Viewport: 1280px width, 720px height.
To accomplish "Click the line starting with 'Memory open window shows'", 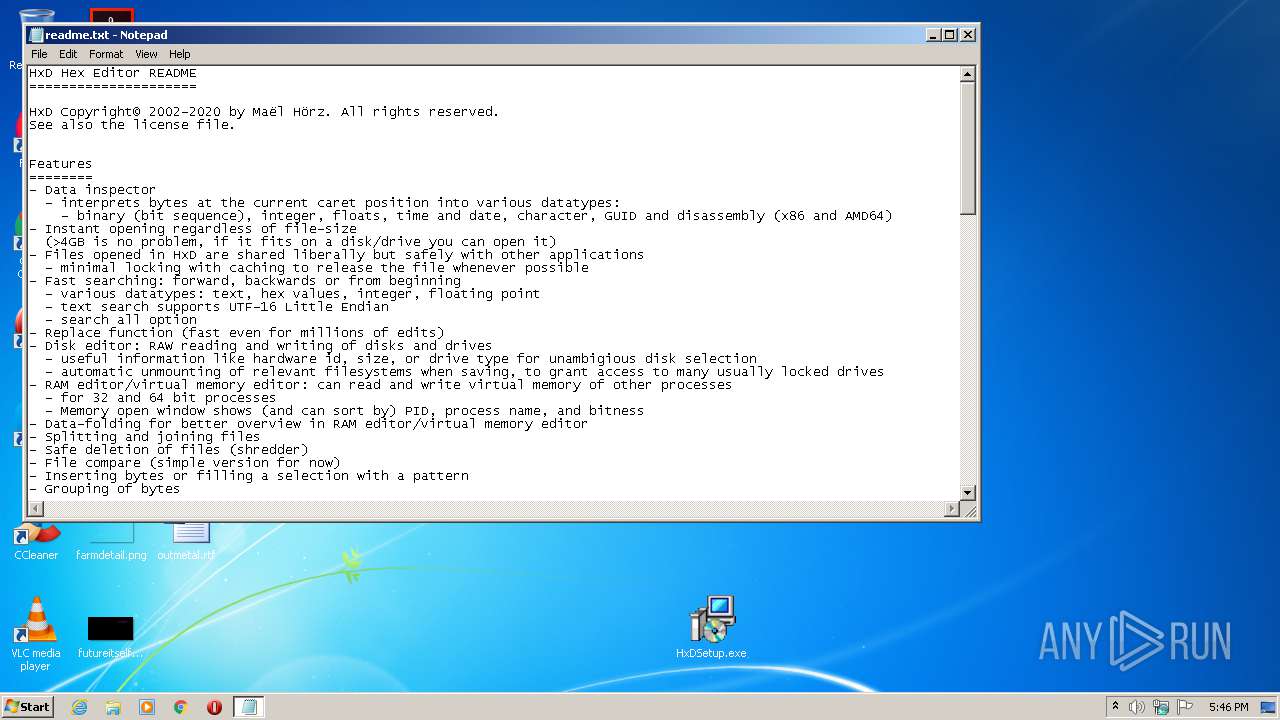I will click(344, 411).
